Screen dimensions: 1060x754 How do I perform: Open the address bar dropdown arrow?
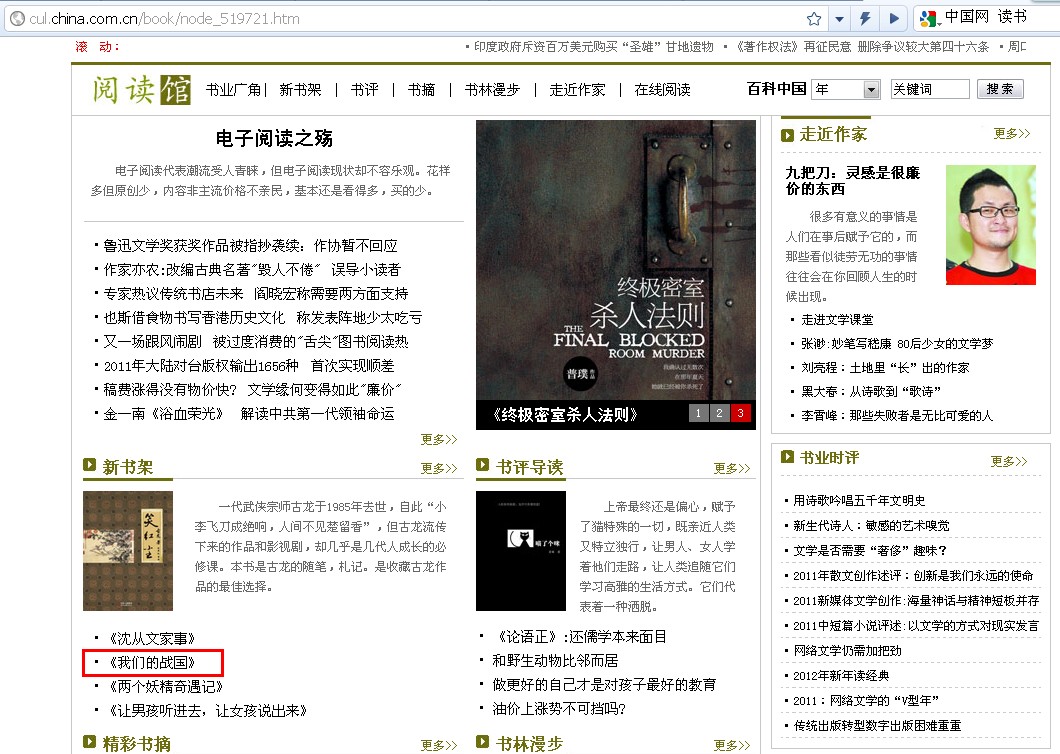[839, 19]
